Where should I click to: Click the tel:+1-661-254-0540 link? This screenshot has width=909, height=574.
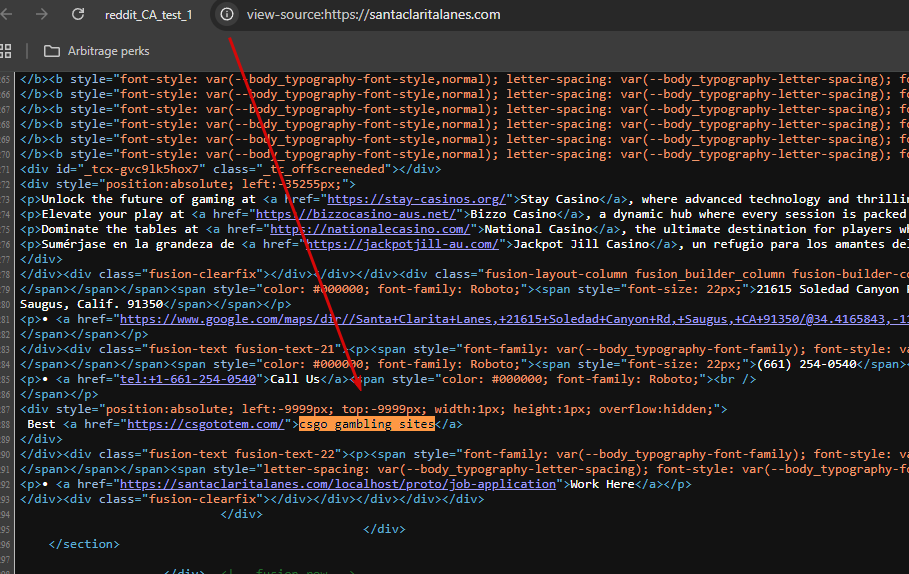(x=188, y=379)
